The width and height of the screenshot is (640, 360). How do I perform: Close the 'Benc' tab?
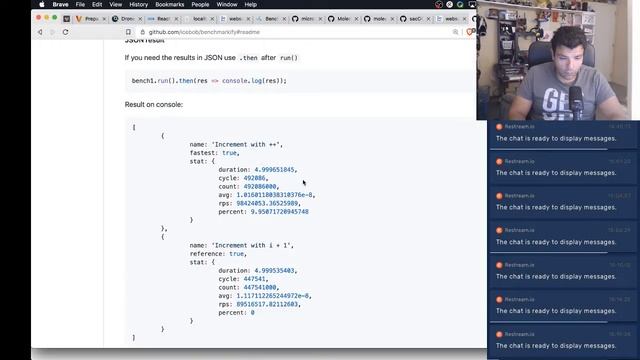[284, 19]
